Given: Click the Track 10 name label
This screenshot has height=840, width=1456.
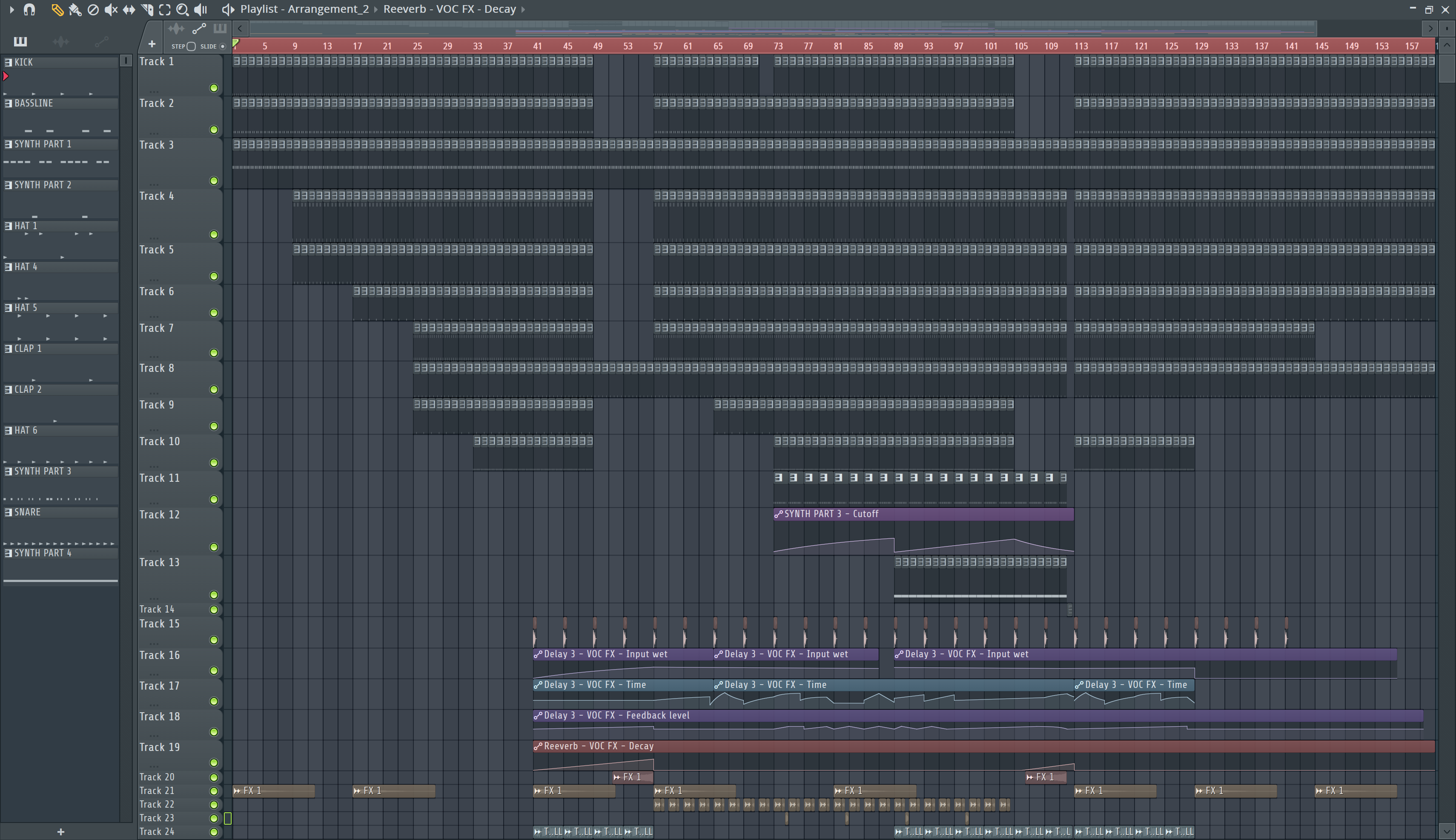Looking at the screenshot, I should click(x=160, y=441).
